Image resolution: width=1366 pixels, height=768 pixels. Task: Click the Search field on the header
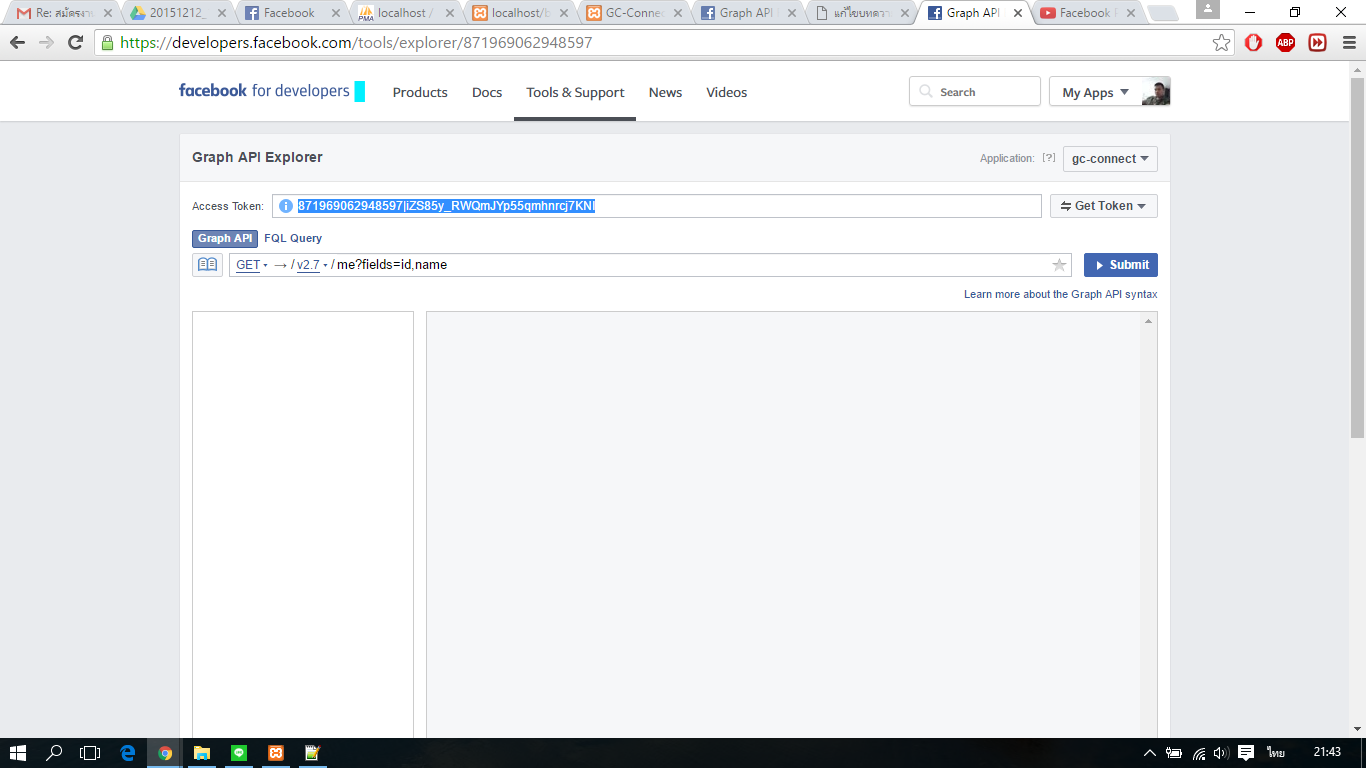click(x=975, y=92)
